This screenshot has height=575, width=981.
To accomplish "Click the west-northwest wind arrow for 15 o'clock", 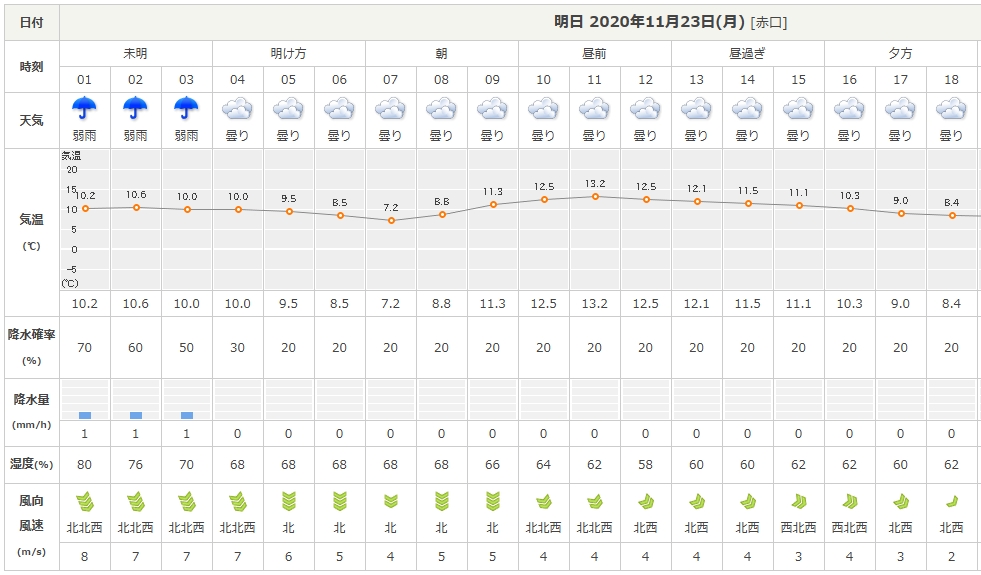I will pyautogui.click(x=799, y=501).
